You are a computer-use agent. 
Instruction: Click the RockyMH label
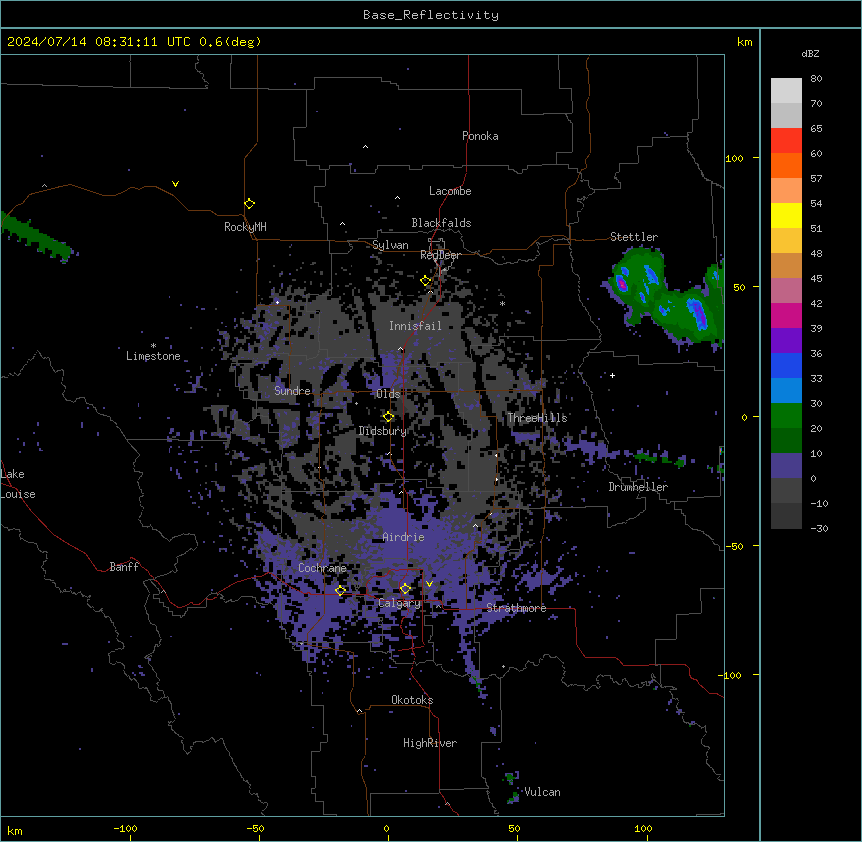point(245,227)
